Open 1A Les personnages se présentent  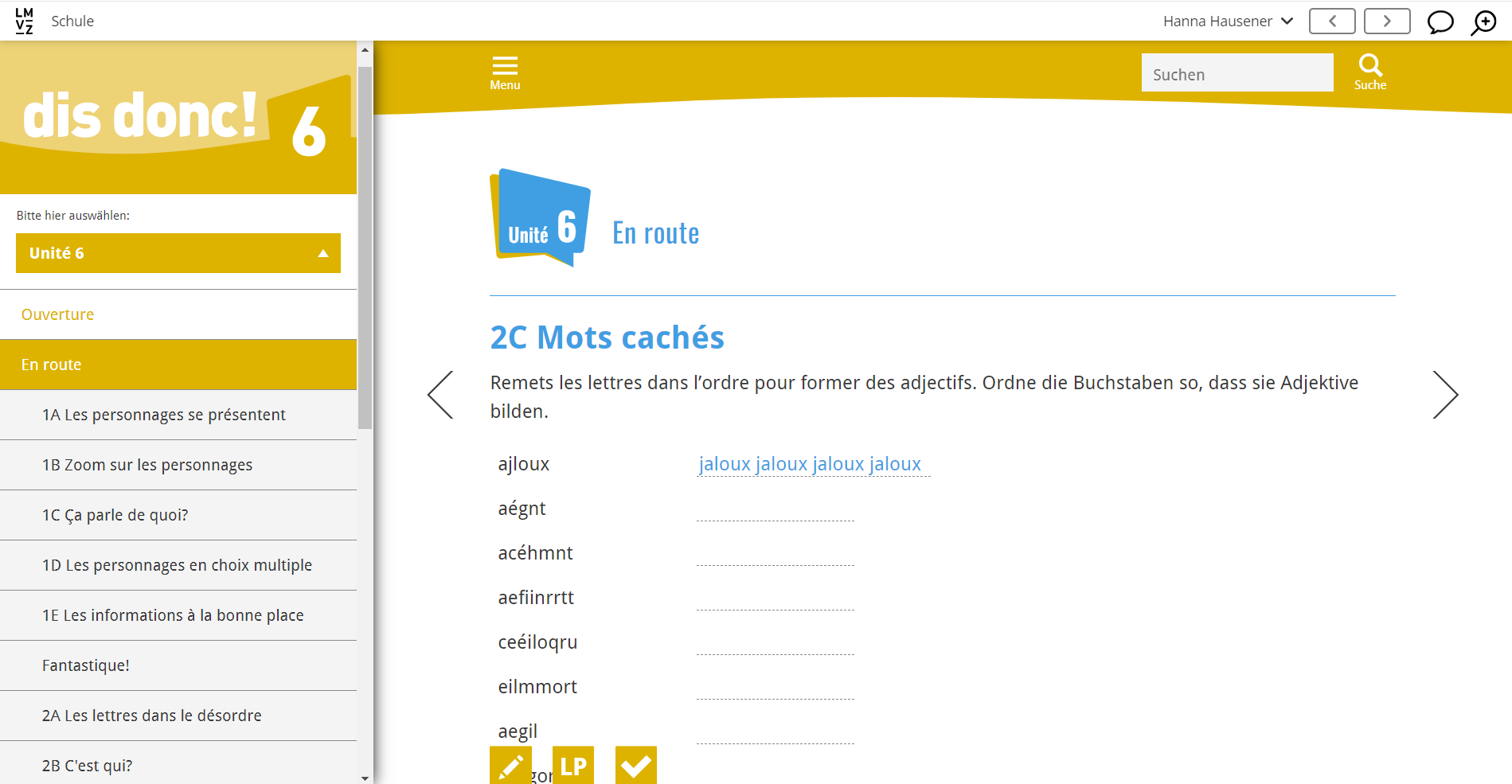point(178,415)
